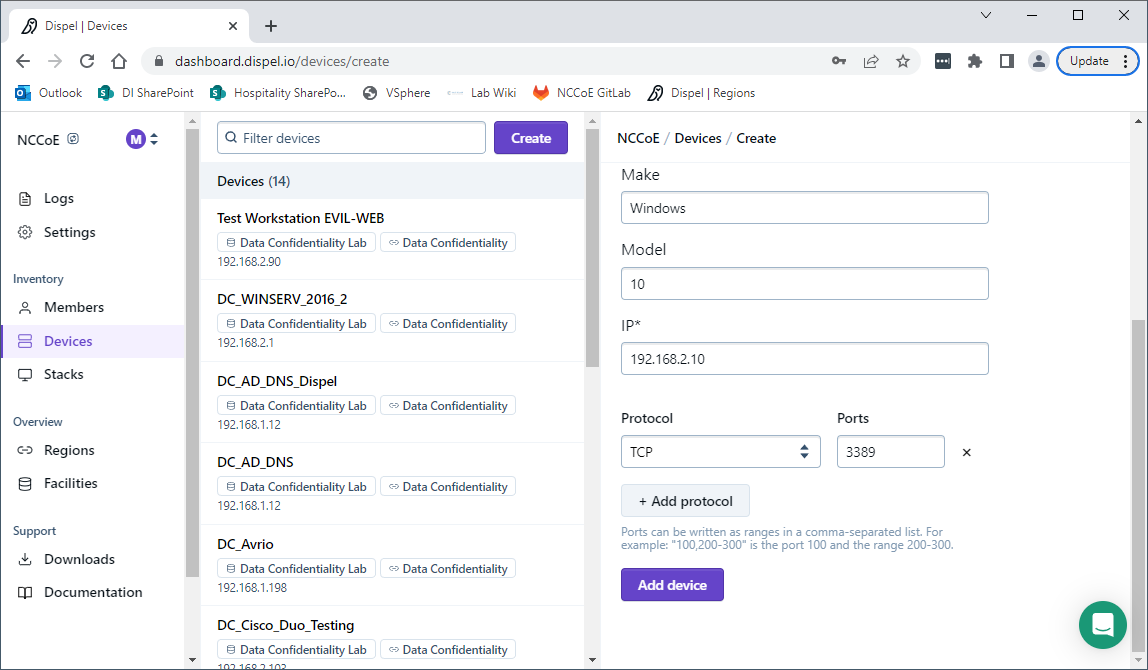Screen dimensions: 1148x670
Task: Select Stacks in the sidebar
Action: point(63,374)
